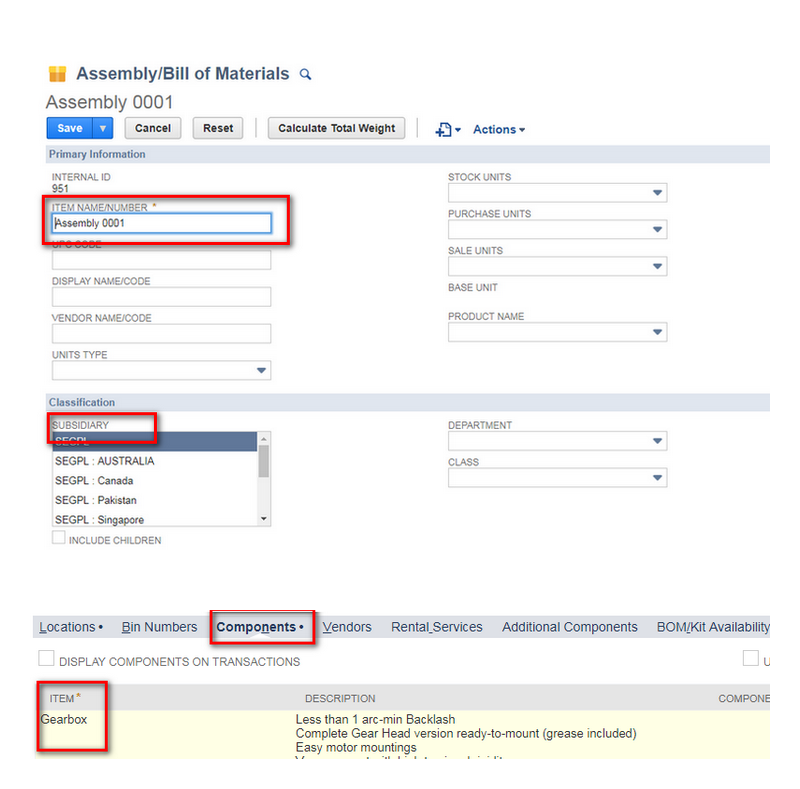The height and width of the screenshot is (789, 800).
Task: Enable Display Components on Transactions
Action: click(x=46, y=658)
